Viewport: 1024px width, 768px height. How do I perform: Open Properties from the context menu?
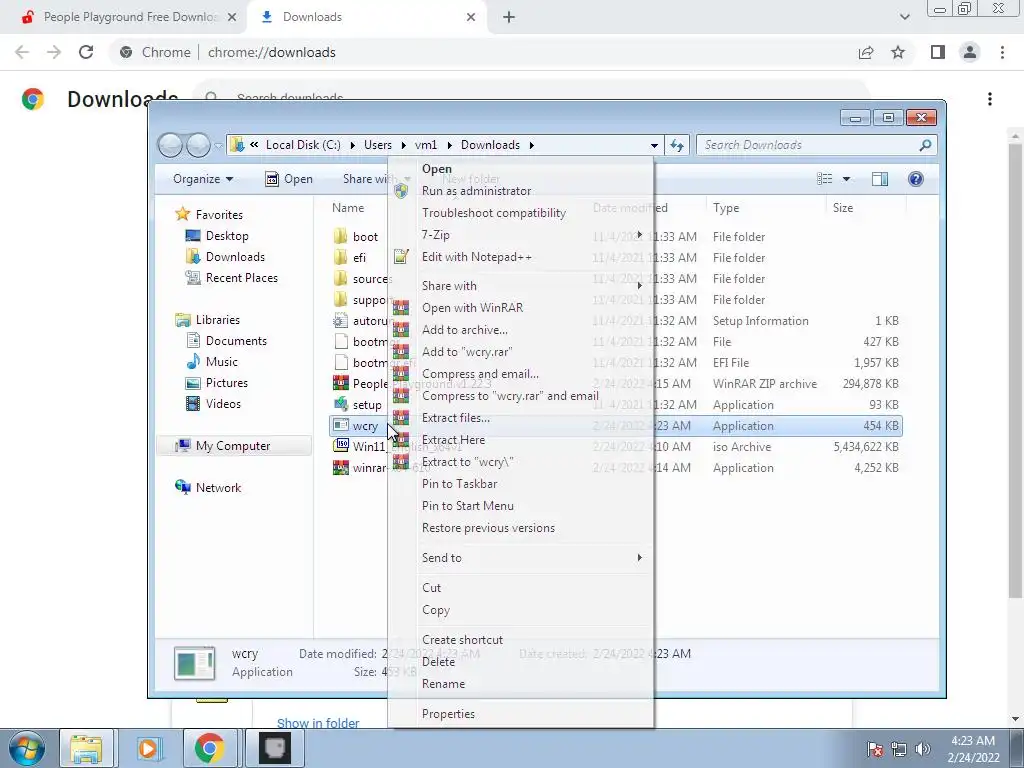point(448,714)
